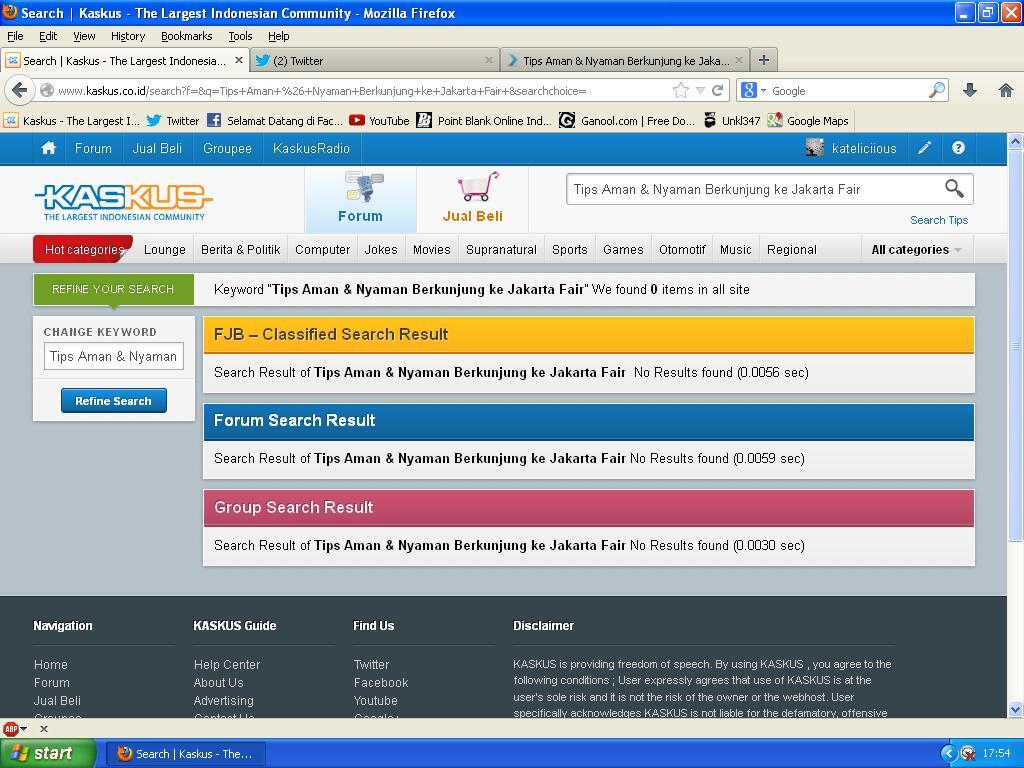Click the system tray clock 17:54
Viewport: 1024px width, 768px height.
pyautogui.click(x=996, y=754)
